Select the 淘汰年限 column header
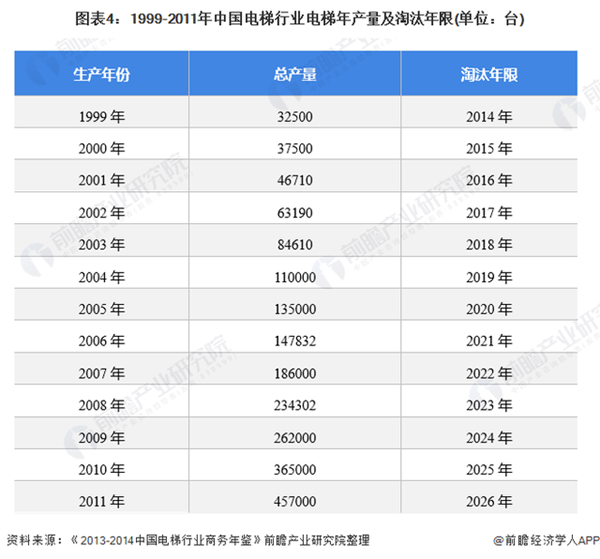 [489, 75]
